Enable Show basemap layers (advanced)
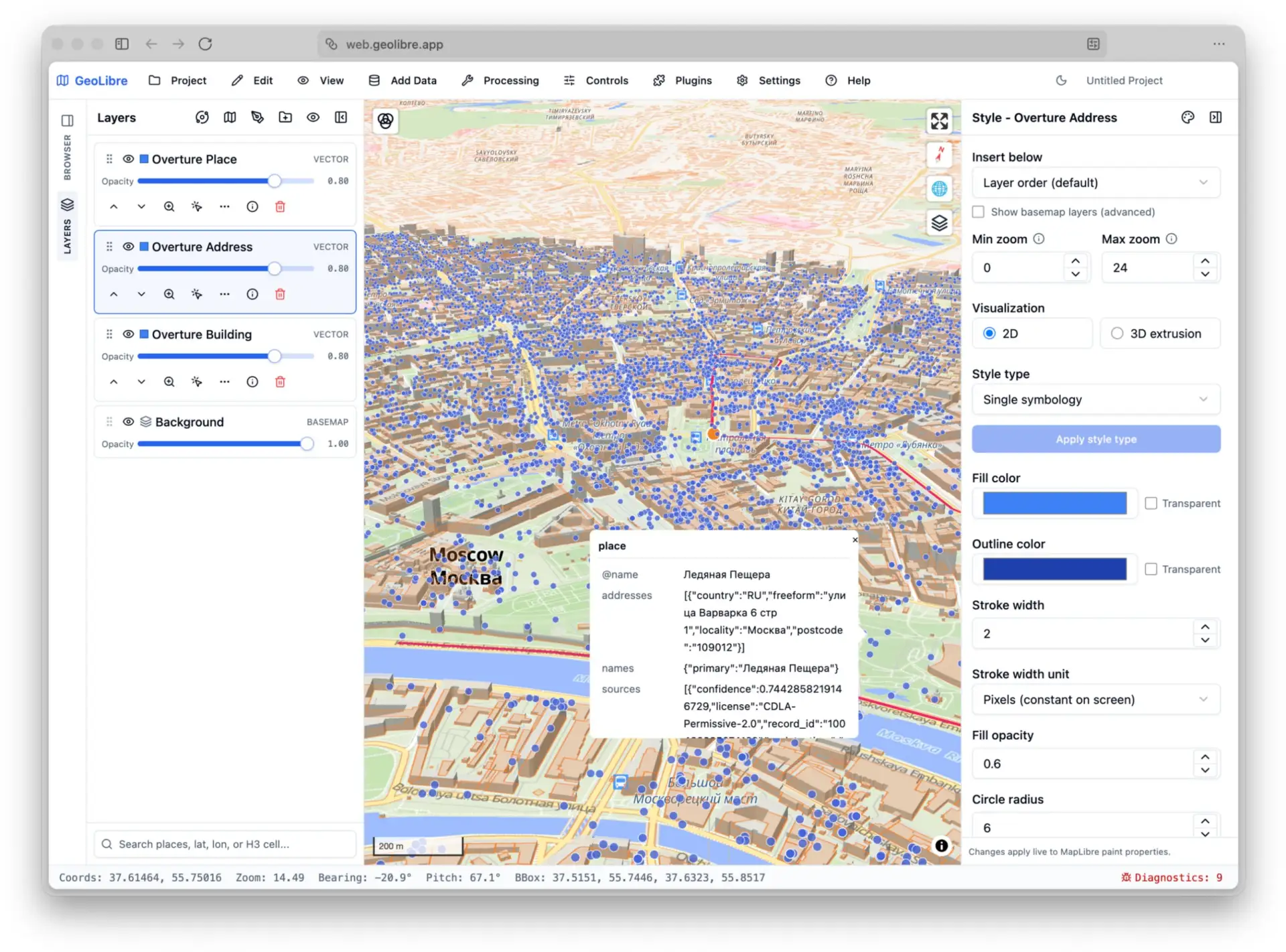Viewport: 1286px width, 952px height. click(978, 212)
